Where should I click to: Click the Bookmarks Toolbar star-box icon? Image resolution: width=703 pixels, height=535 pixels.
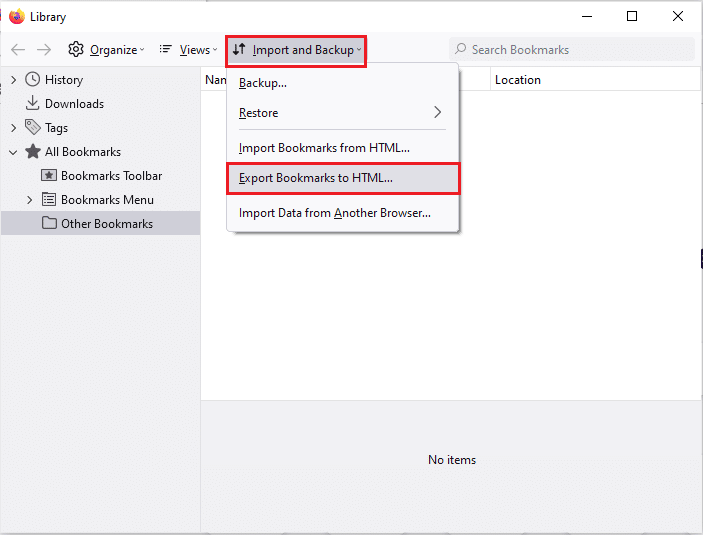(x=49, y=175)
